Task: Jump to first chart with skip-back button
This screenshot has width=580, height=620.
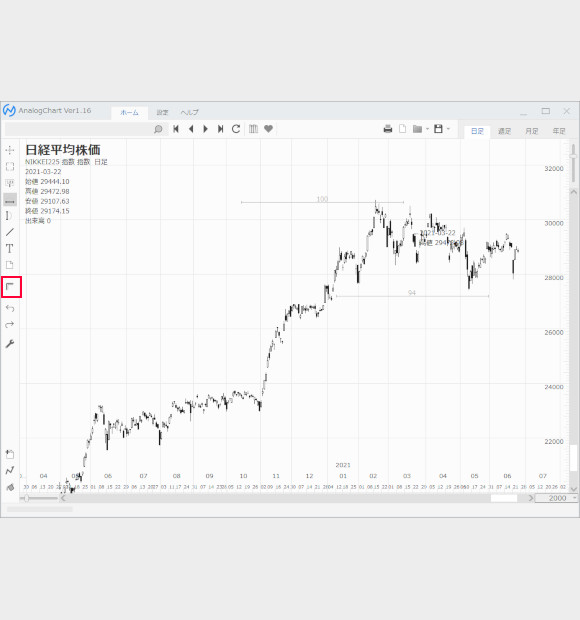Action: tap(176, 129)
